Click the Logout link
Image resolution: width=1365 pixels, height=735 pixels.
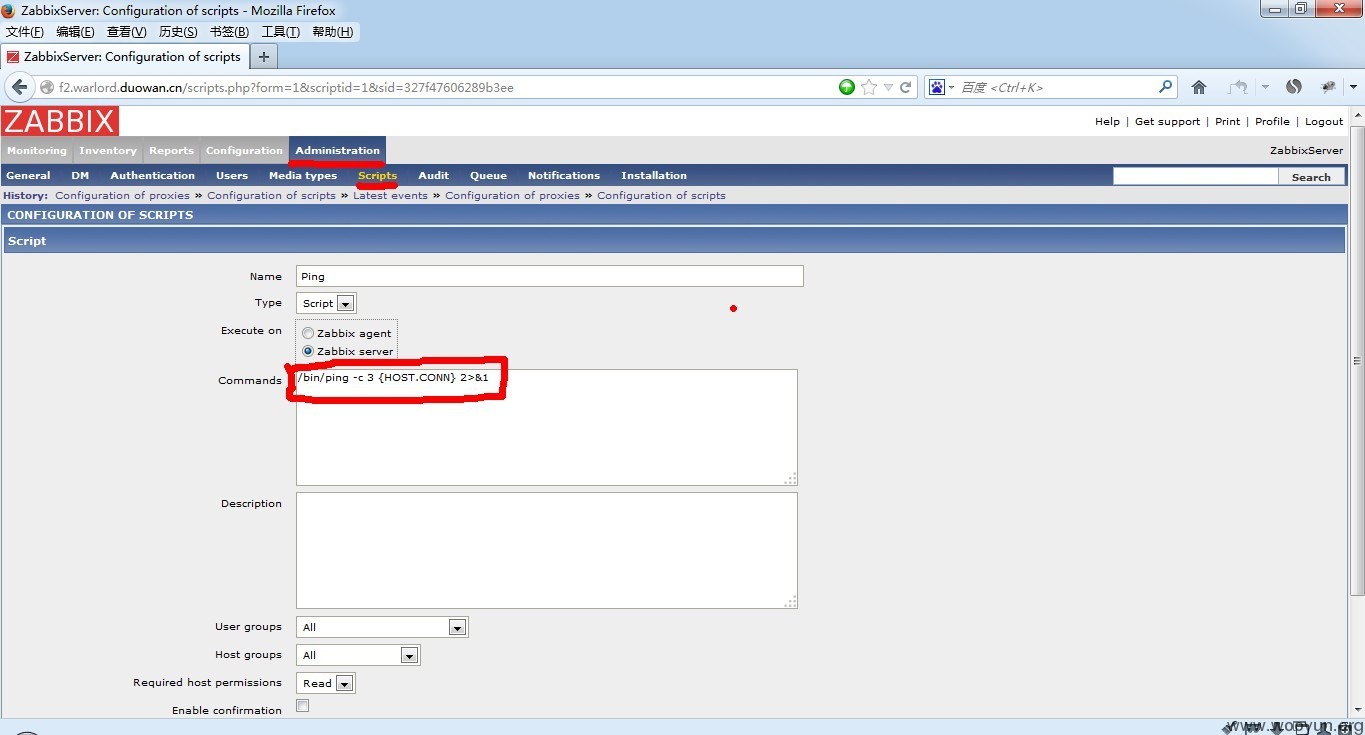pyautogui.click(x=1324, y=121)
